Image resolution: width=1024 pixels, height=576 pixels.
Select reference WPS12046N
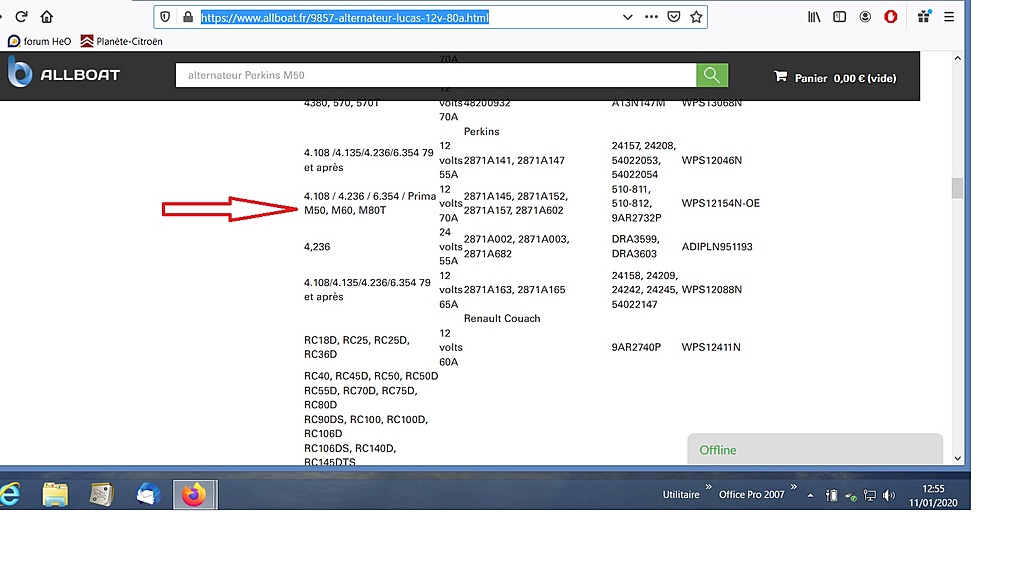(711, 160)
